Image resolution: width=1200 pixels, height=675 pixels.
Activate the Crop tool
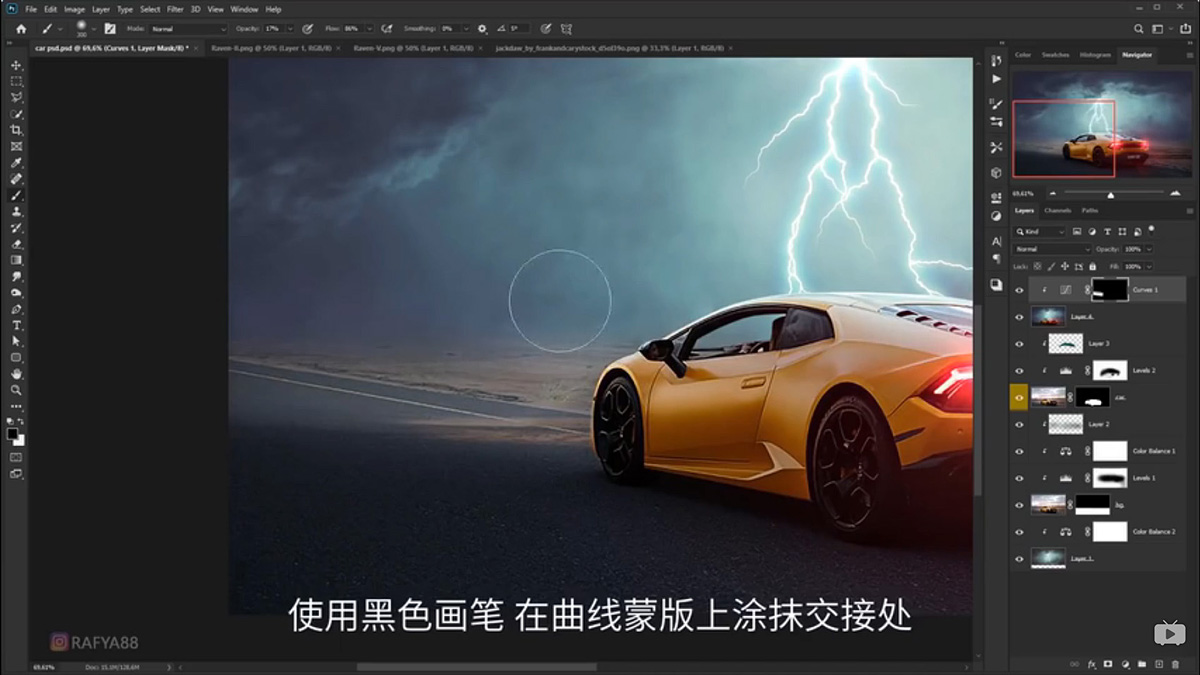15,129
